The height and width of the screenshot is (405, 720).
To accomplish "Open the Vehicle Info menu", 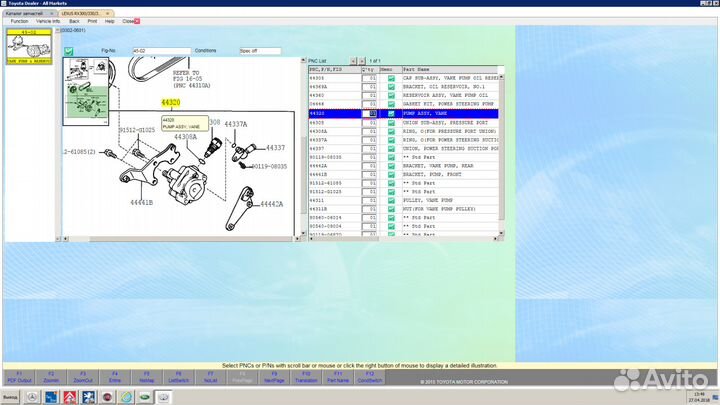I will (48, 20).
